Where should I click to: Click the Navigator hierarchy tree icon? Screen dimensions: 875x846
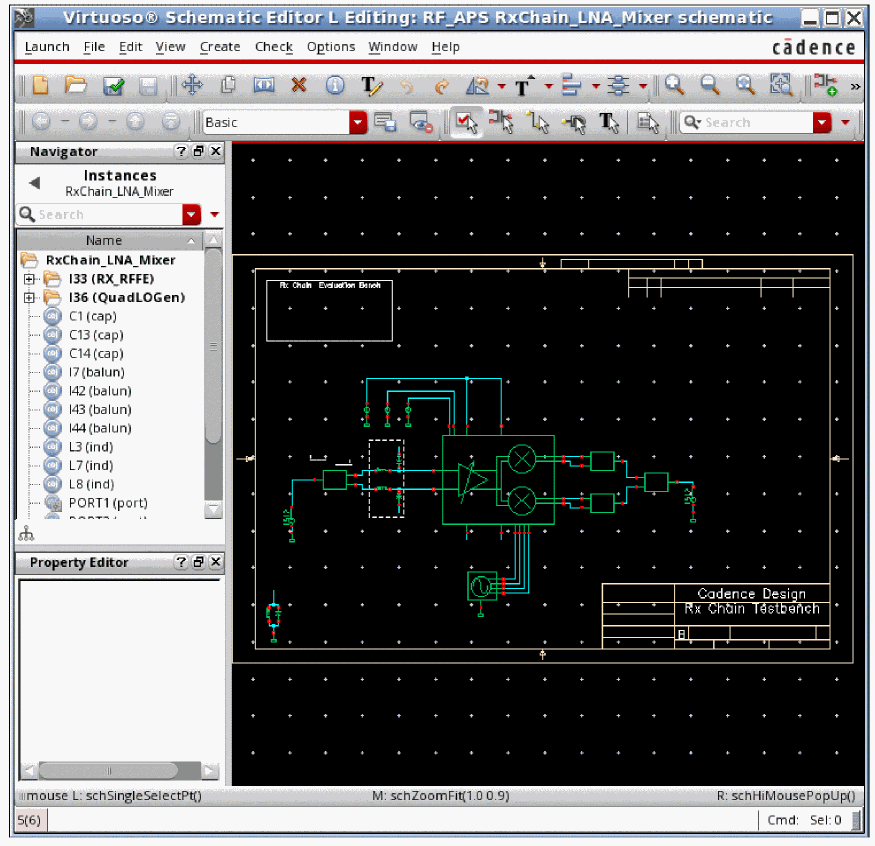tap(25, 535)
